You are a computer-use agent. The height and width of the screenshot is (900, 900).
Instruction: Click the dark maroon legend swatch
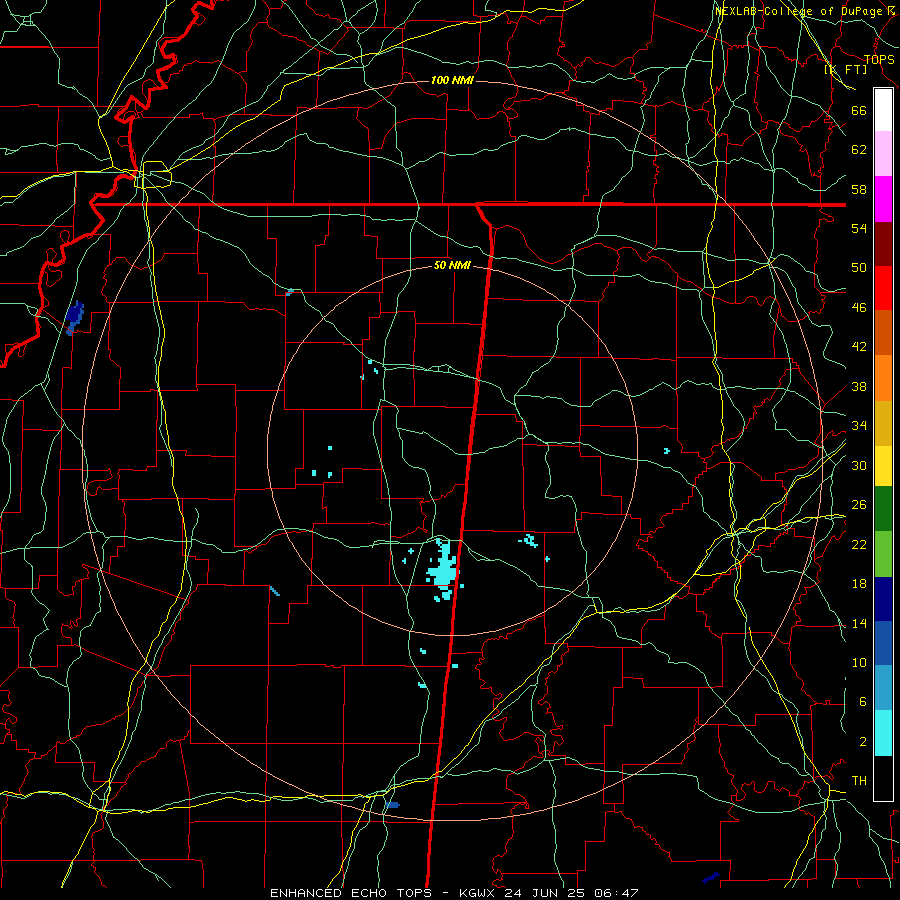[883, 243]
